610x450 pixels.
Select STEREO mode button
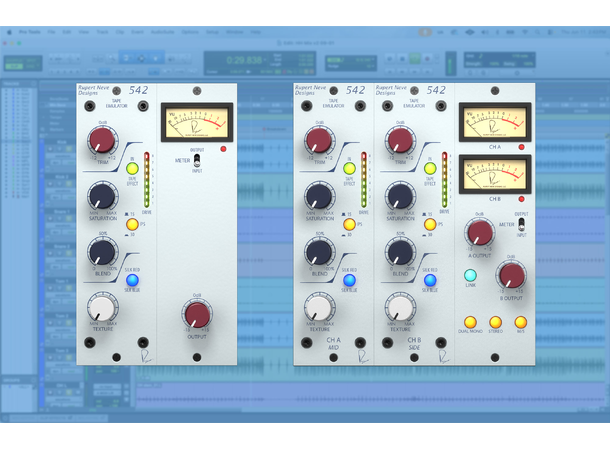click(x=495, y=322)
